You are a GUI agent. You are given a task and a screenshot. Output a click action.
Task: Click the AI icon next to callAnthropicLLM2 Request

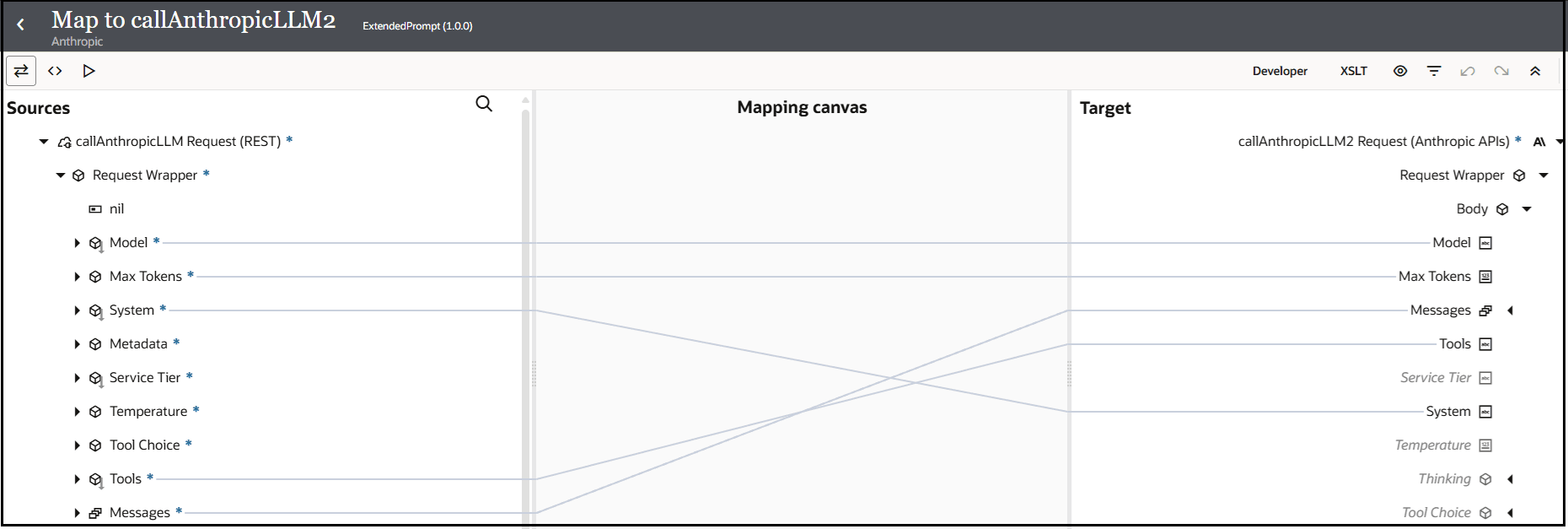tap(1541, 141)
